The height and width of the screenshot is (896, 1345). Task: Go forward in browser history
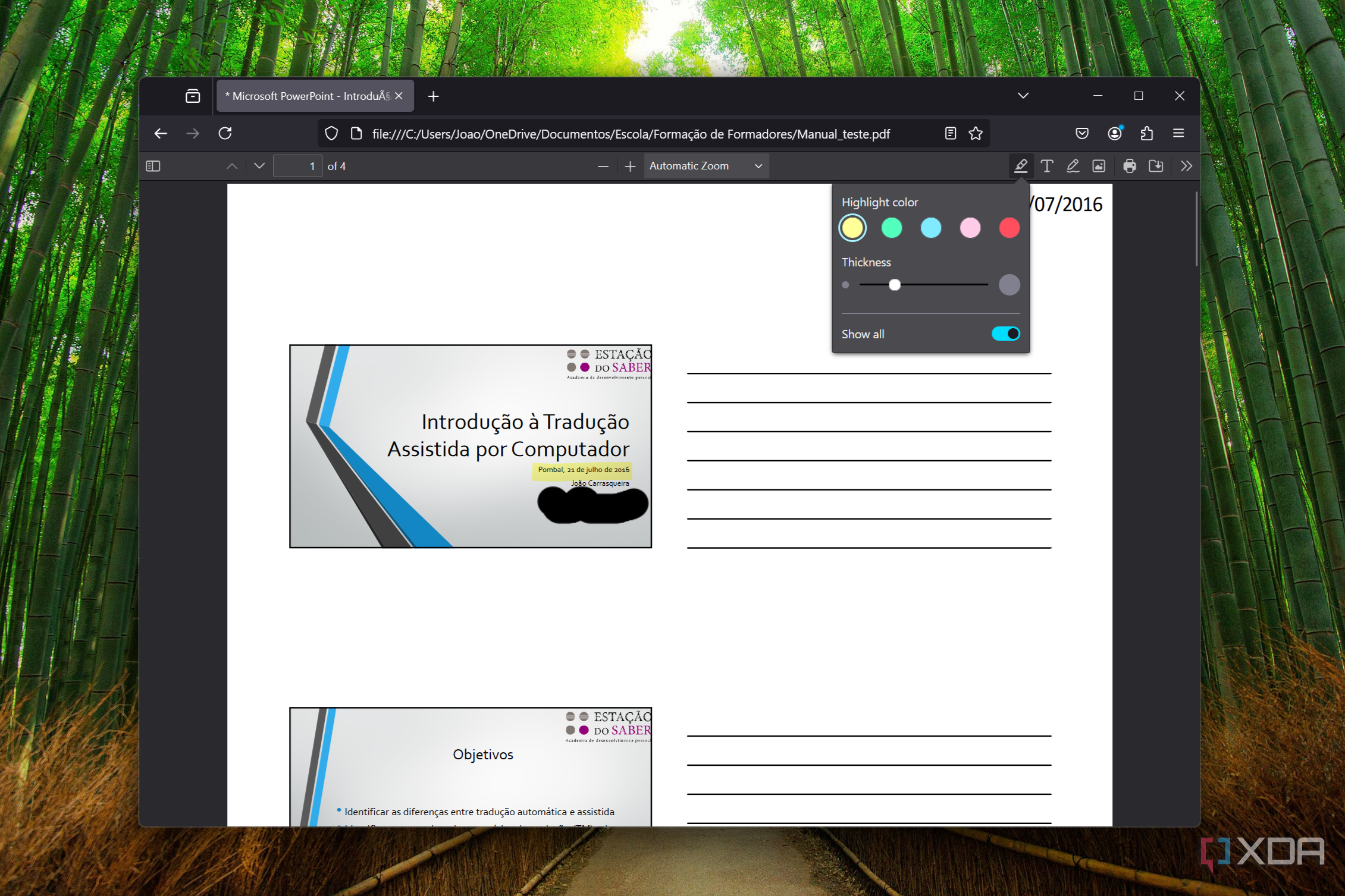[x=193, y=133]
